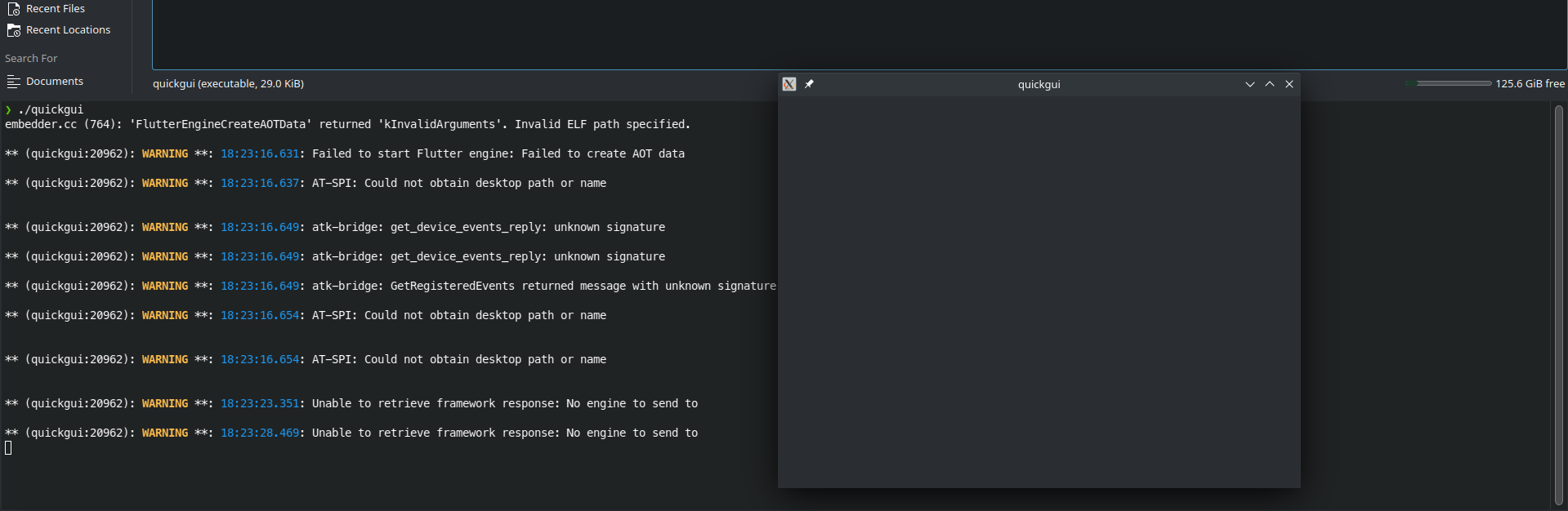This screenshot has width=1568, height=511.
Task: Click 'quickgui (executable, 29.0 KiB)' status text
Action: pyautogui.click(x=228, y=83)
